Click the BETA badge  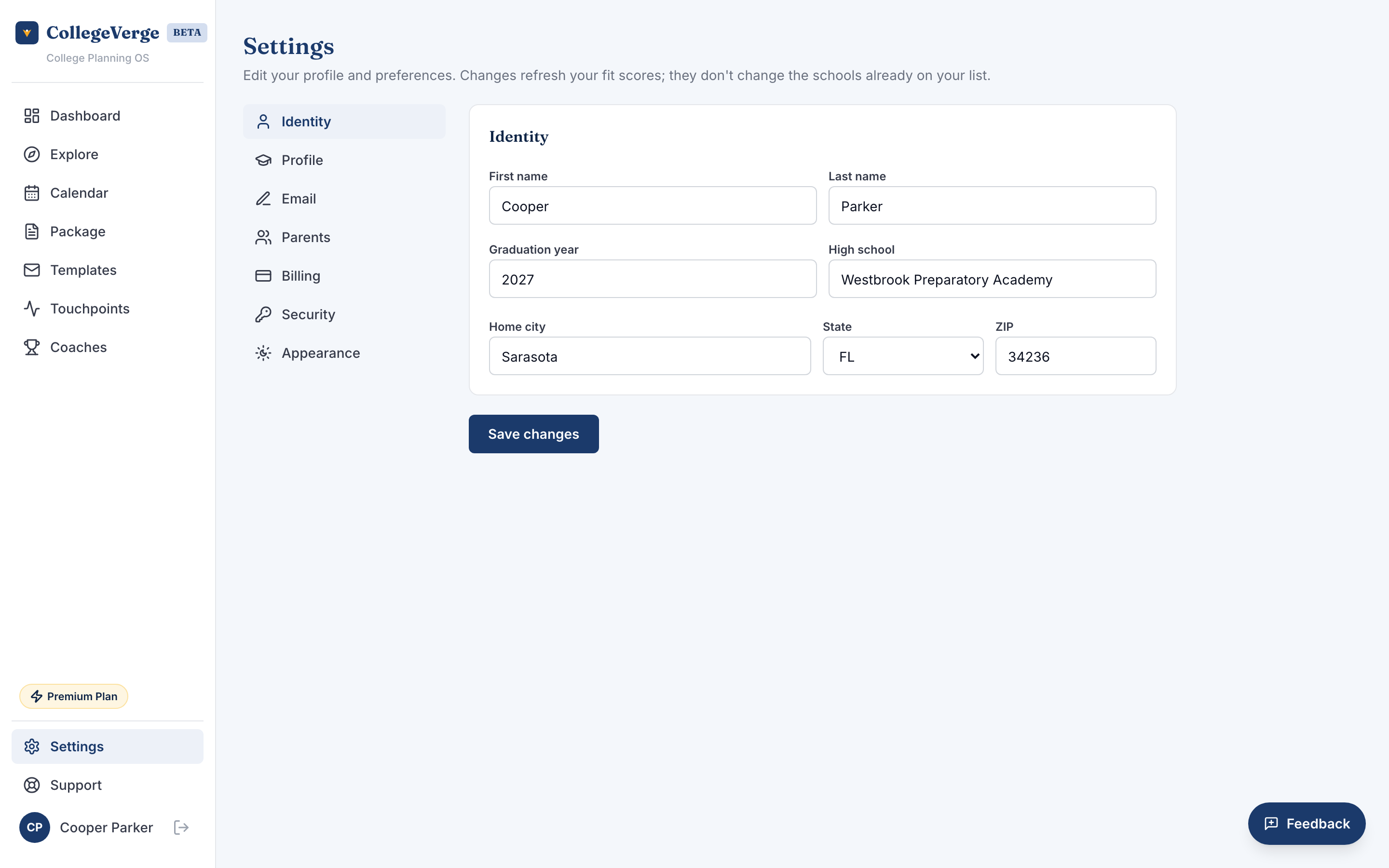[187, 33]
